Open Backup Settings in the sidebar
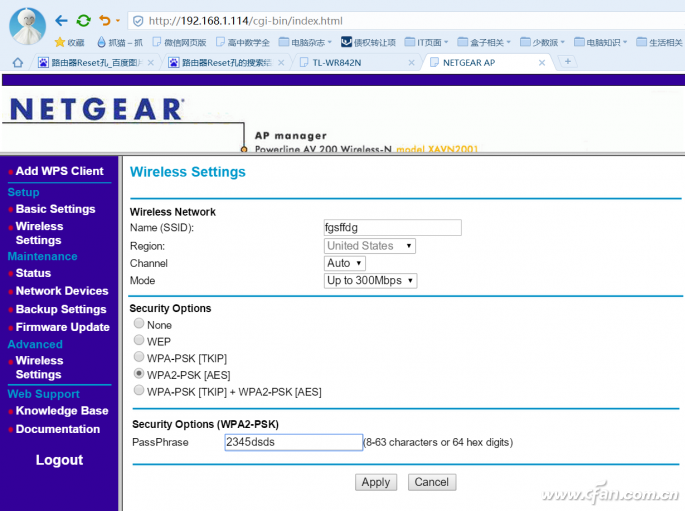Screen dimensions: 685x511 pos(61,310)
